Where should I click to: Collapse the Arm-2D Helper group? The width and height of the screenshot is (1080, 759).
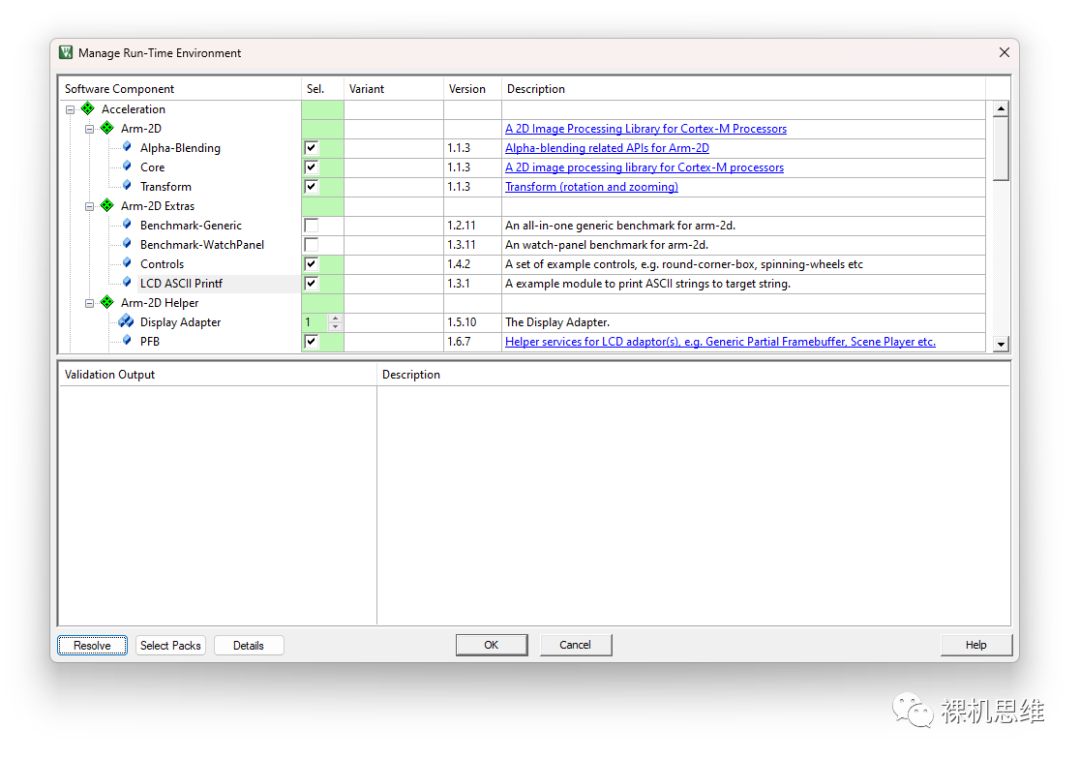90,303
